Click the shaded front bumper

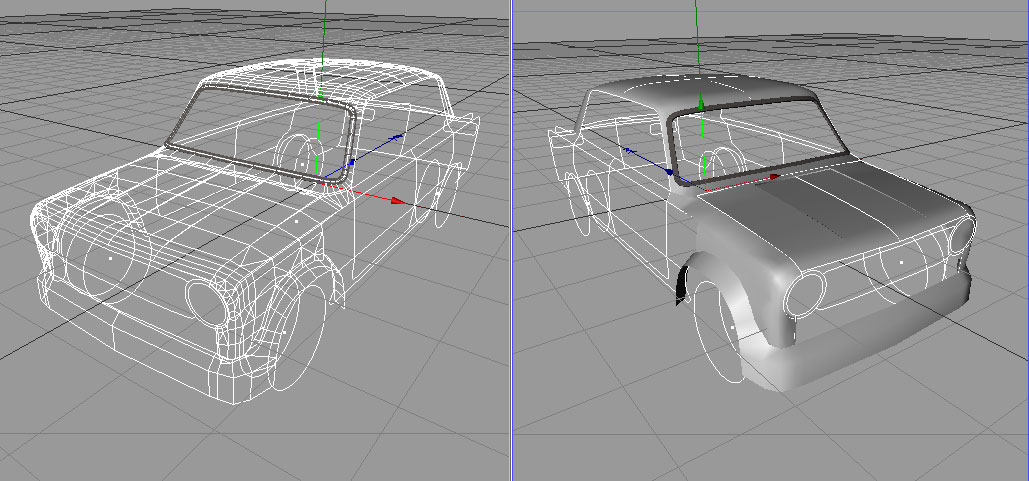850,345
